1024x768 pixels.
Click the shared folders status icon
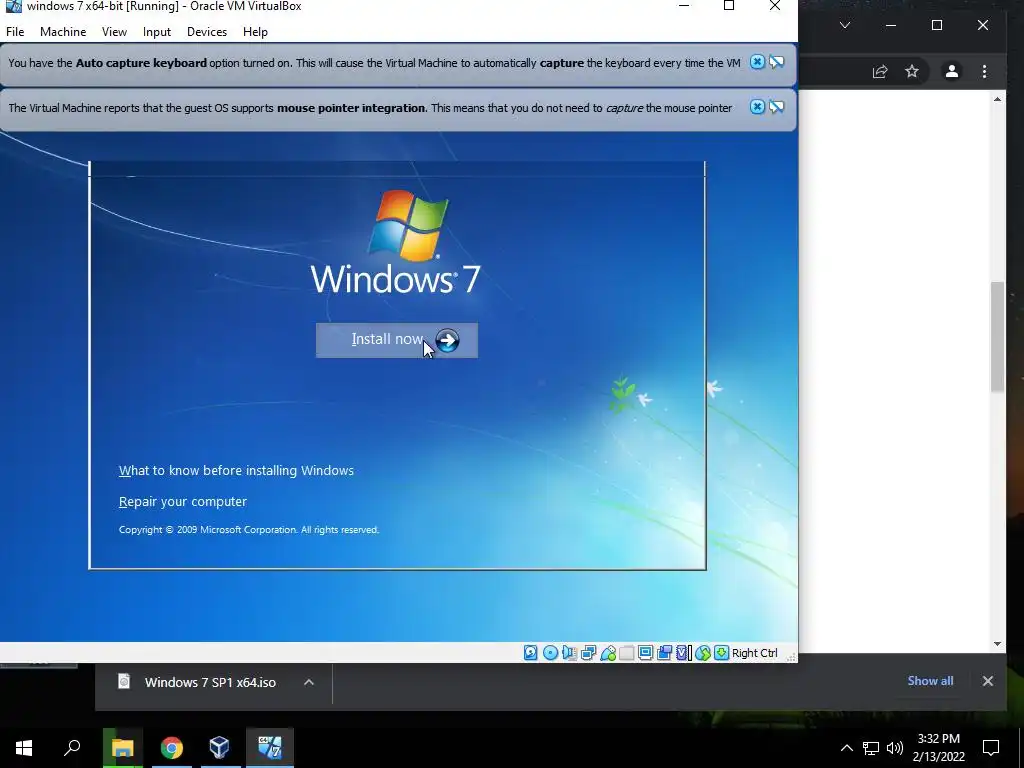coord(626,653)
